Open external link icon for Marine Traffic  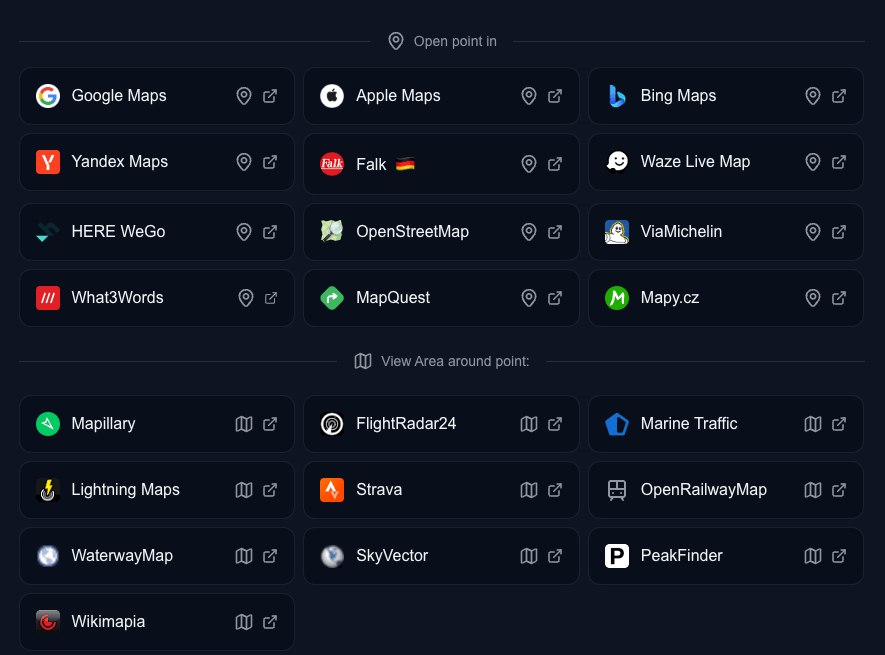click(839, 424)
